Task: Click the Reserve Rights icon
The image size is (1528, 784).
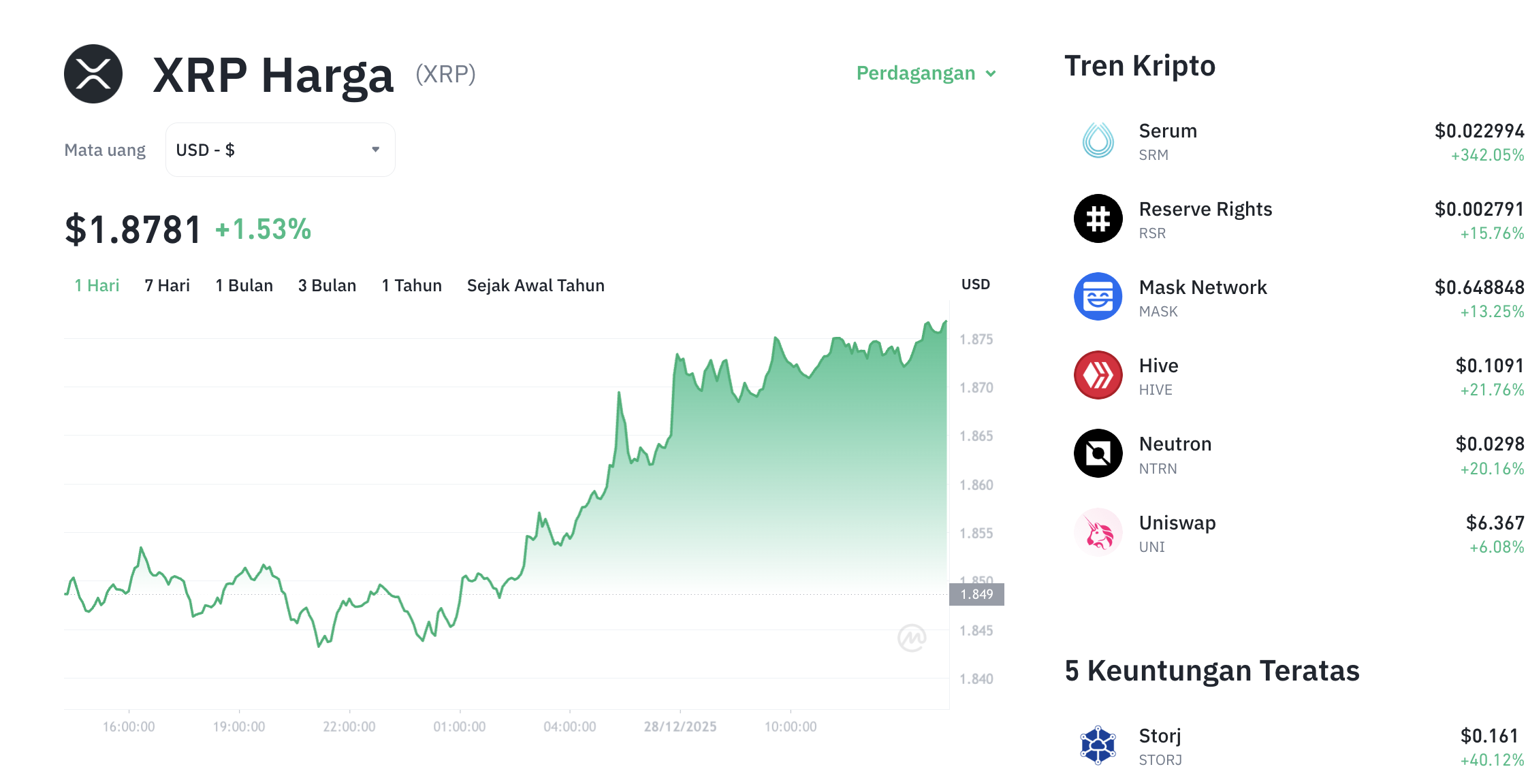Action: (x=1097, y=218)
